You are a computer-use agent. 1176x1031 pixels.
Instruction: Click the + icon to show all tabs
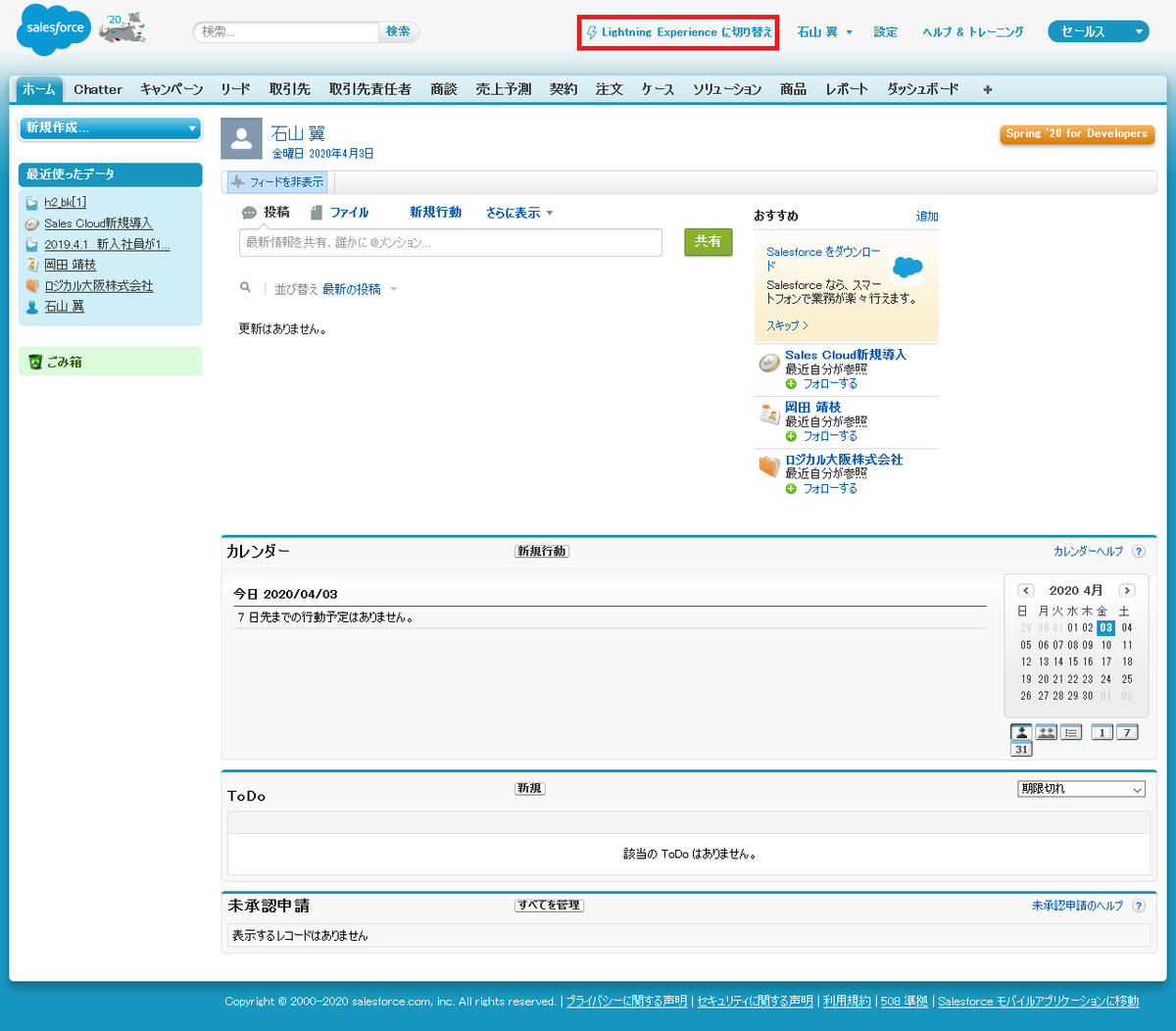987,89
